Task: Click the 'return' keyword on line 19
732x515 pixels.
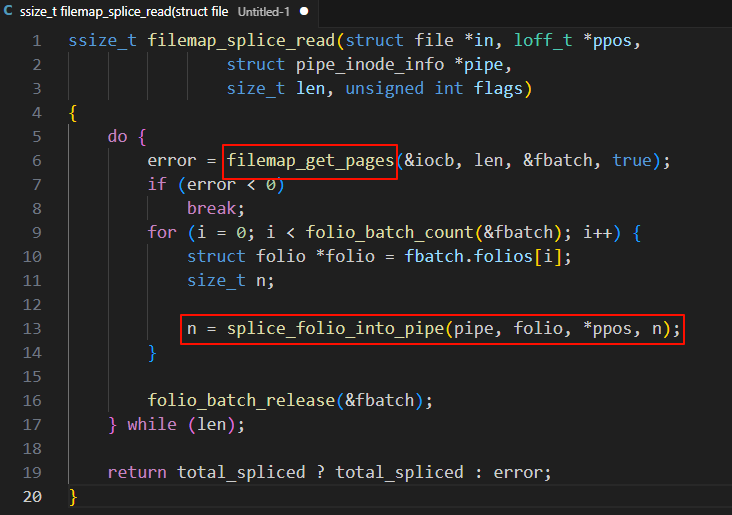Action: [x=137, y=473]
